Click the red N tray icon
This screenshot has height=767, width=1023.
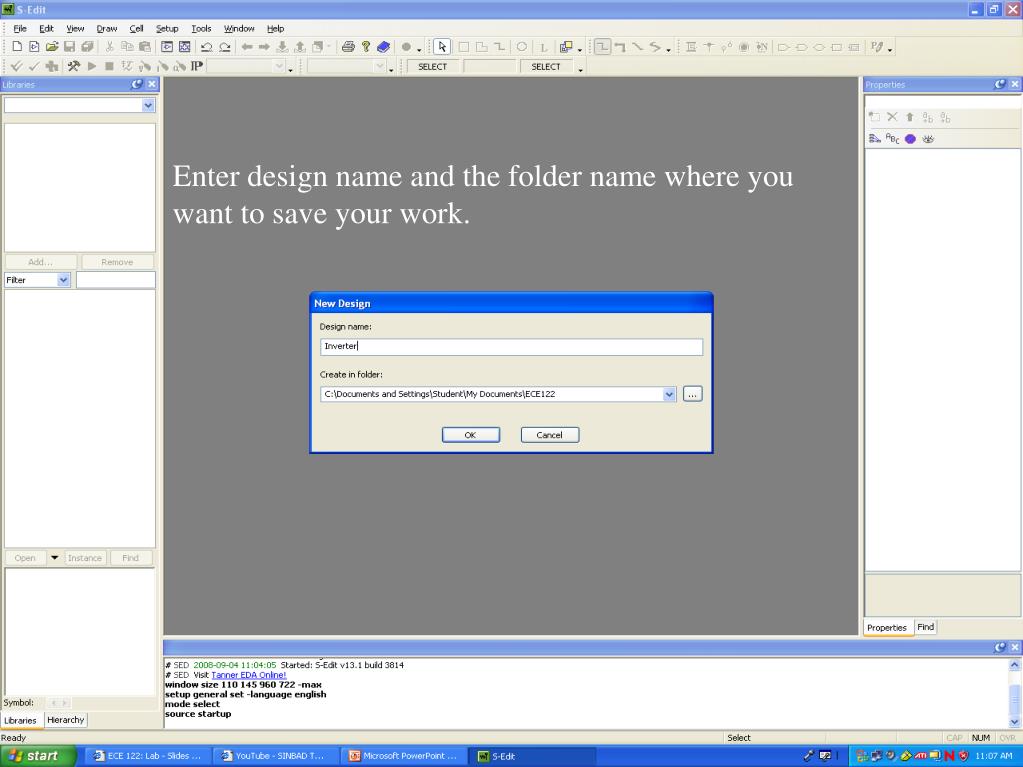949,756
